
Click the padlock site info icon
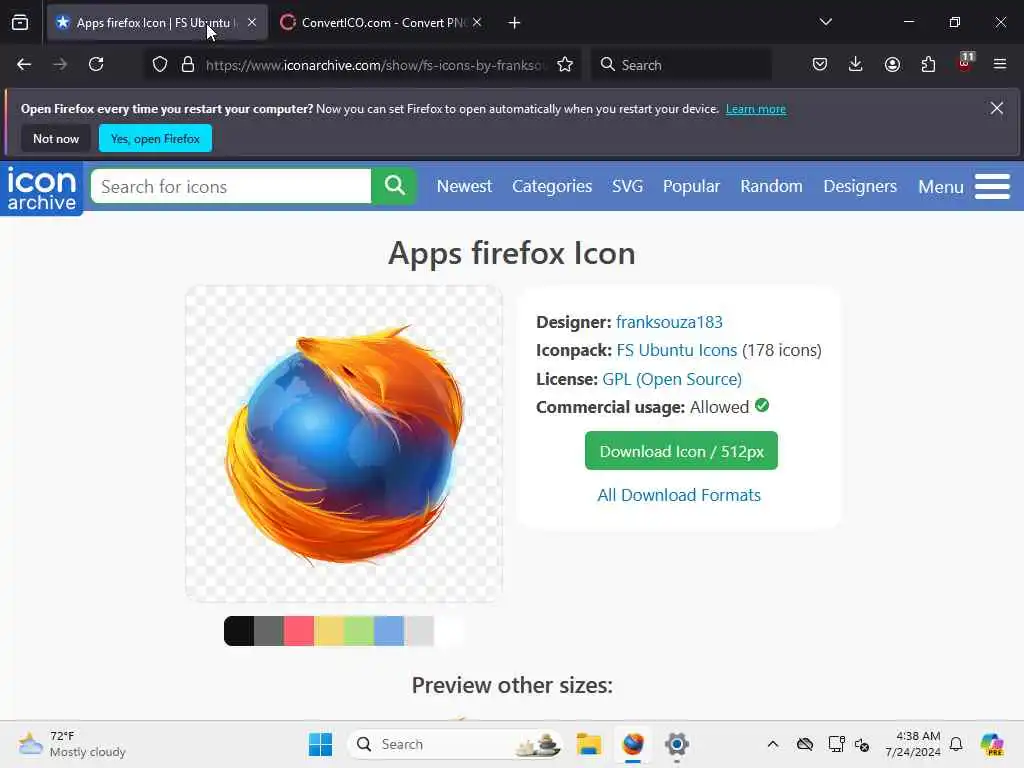(x=188, y=65)
